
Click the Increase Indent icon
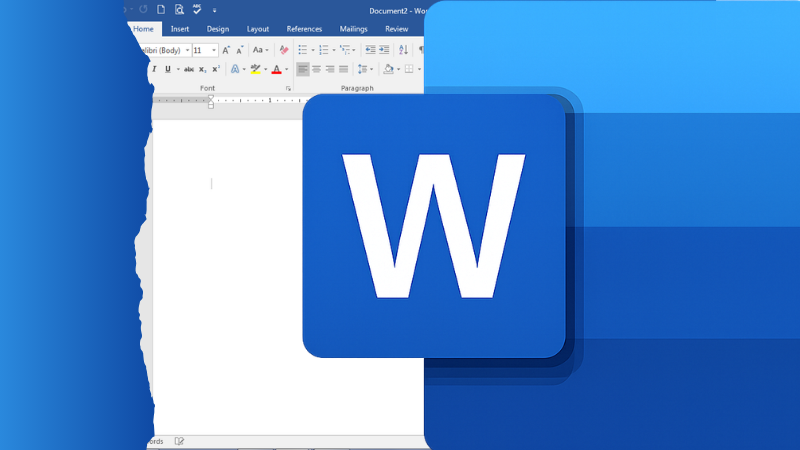384,50
